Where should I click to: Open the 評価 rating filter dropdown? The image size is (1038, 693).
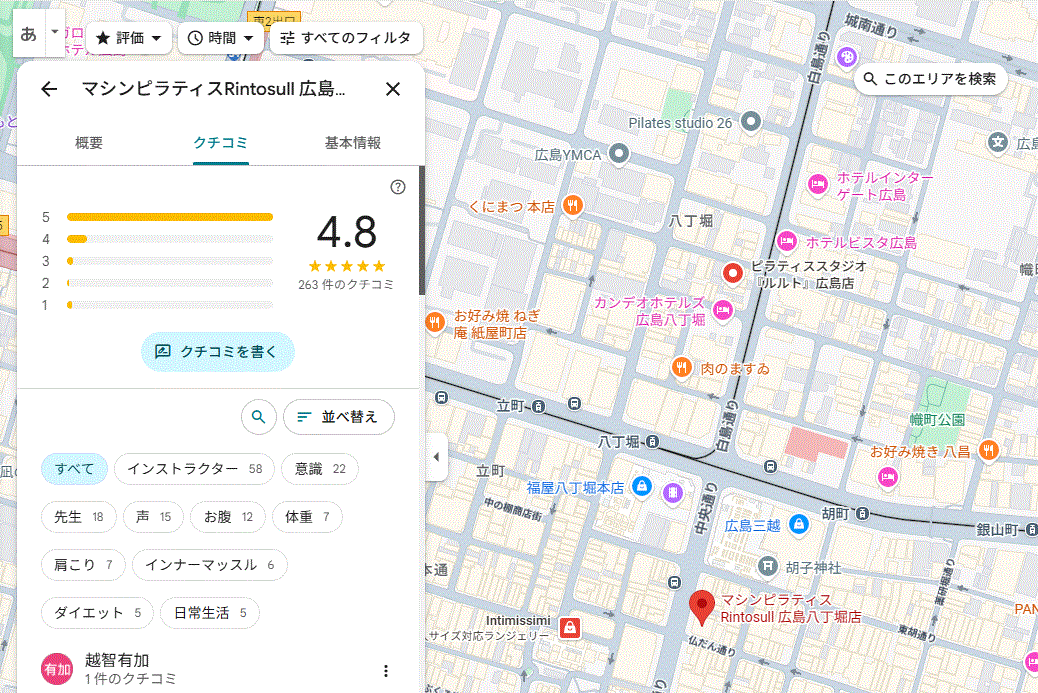click(x=129, y=38)
